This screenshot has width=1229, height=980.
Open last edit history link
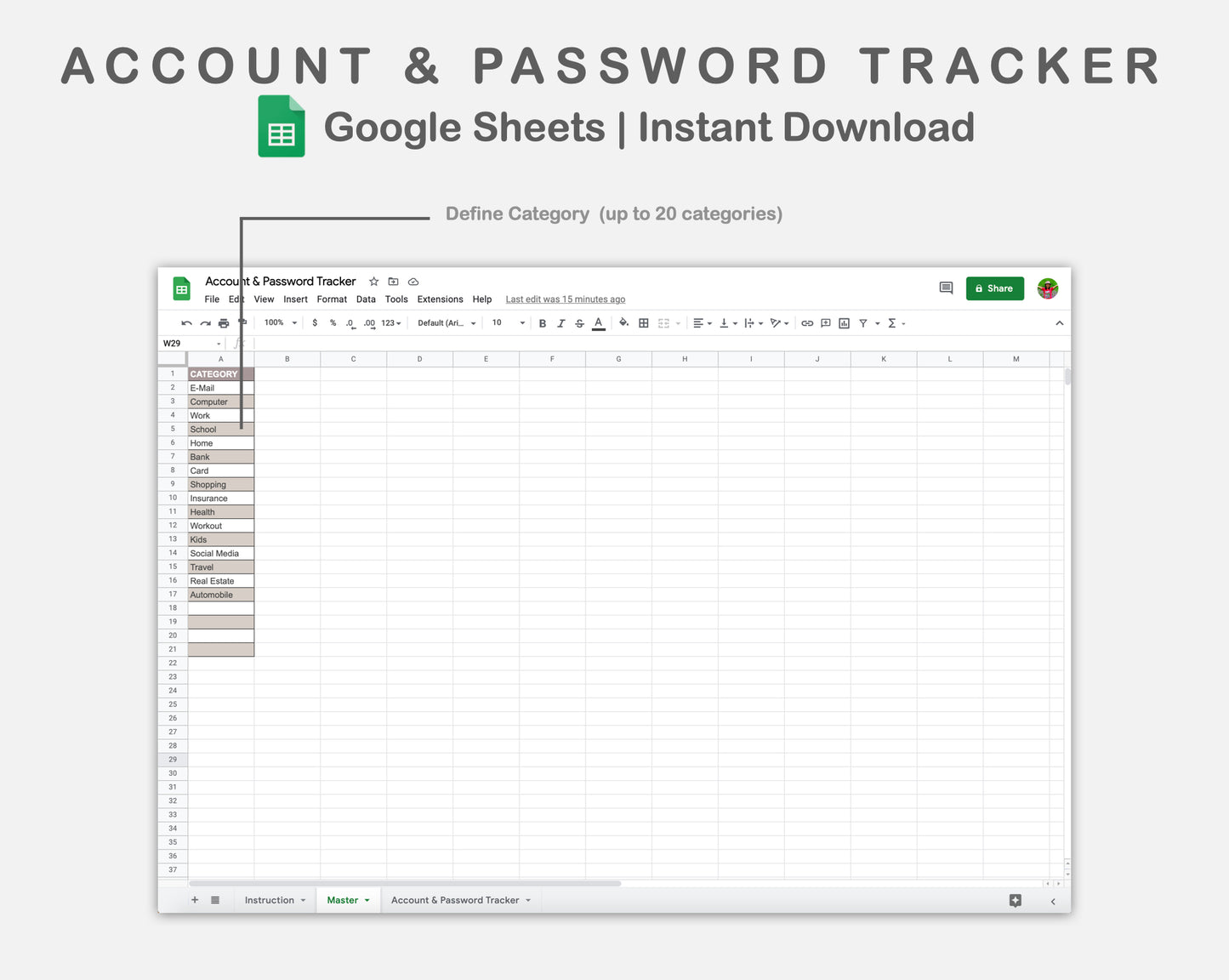[x=565, y=299]
